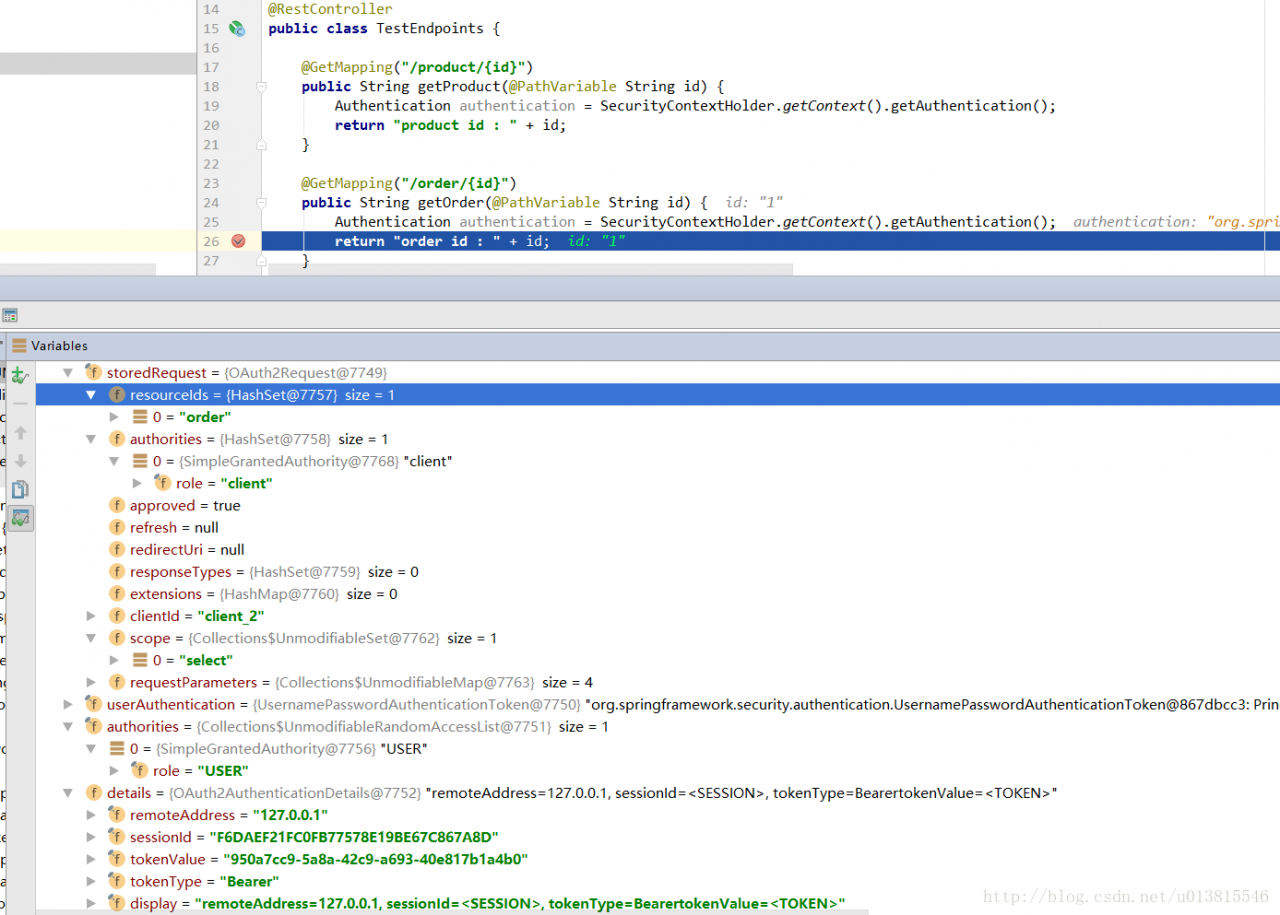This screenshot has height=915, width=1280.
Task: Click the Restore Layout icon above Variables
Action: [x=10, y=315]
